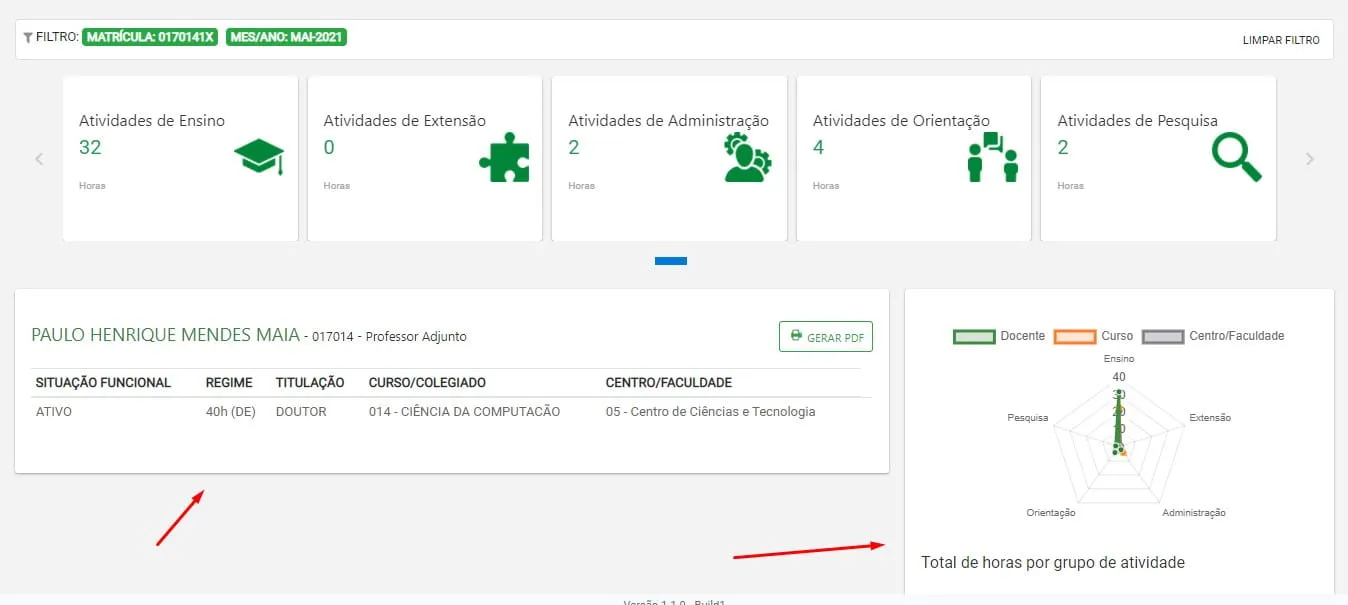Image resolution: width=1348 pixels, height=605 pixels.
Task: Click the DOUTOR titulação cell
Action: click(x=301, y=411)
